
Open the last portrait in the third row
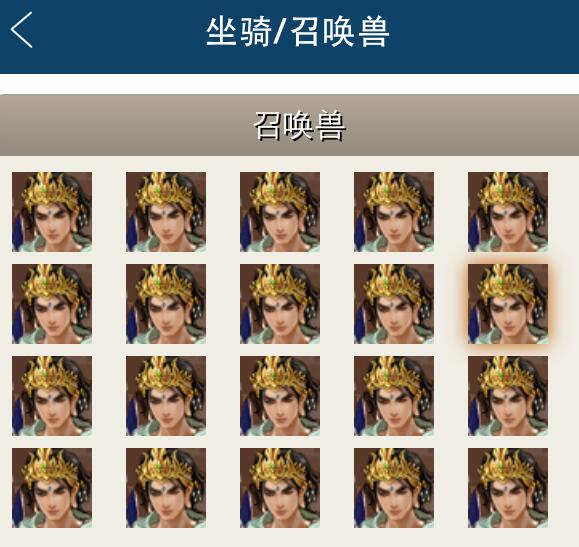tap(508, 396)
